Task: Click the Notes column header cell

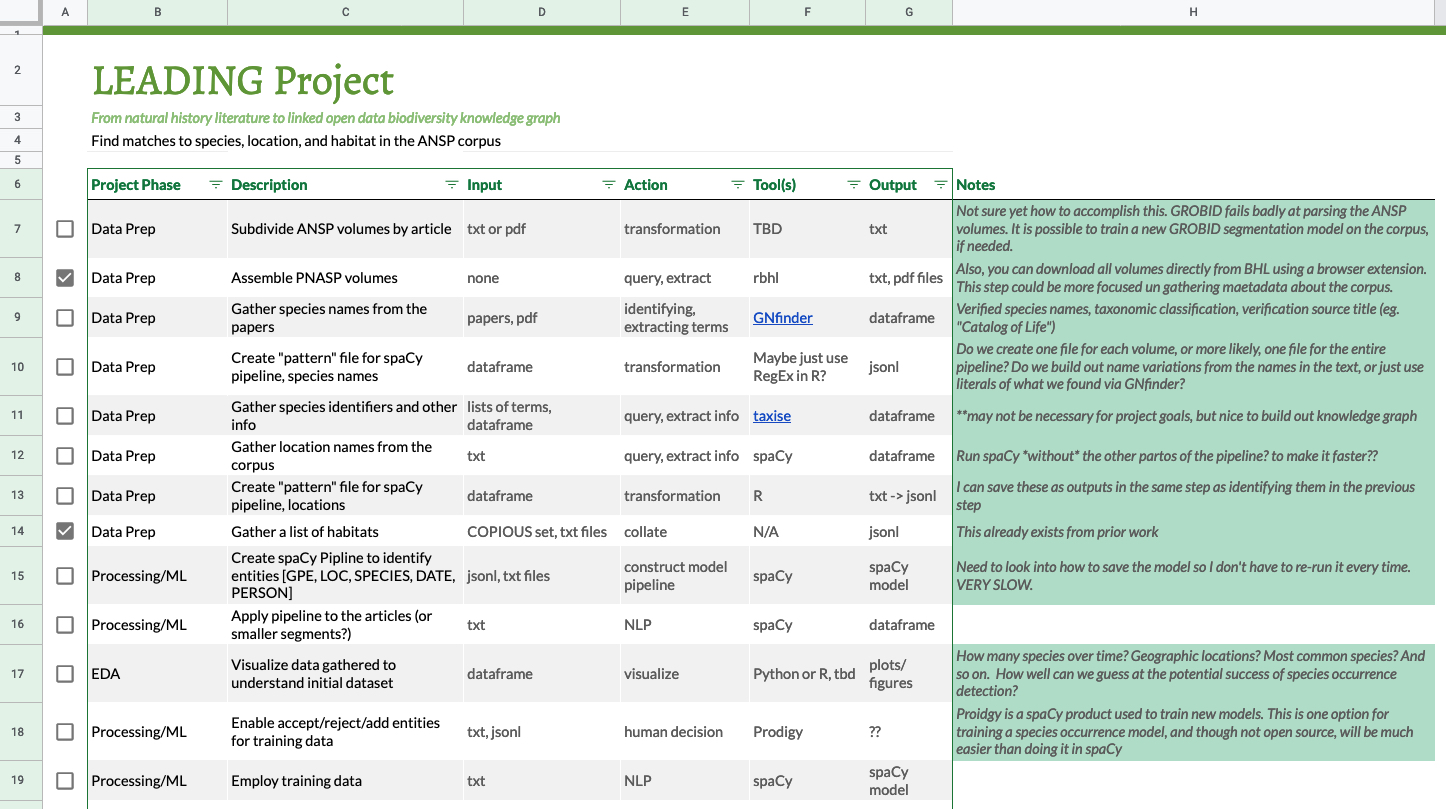Action: point(1194,185)
